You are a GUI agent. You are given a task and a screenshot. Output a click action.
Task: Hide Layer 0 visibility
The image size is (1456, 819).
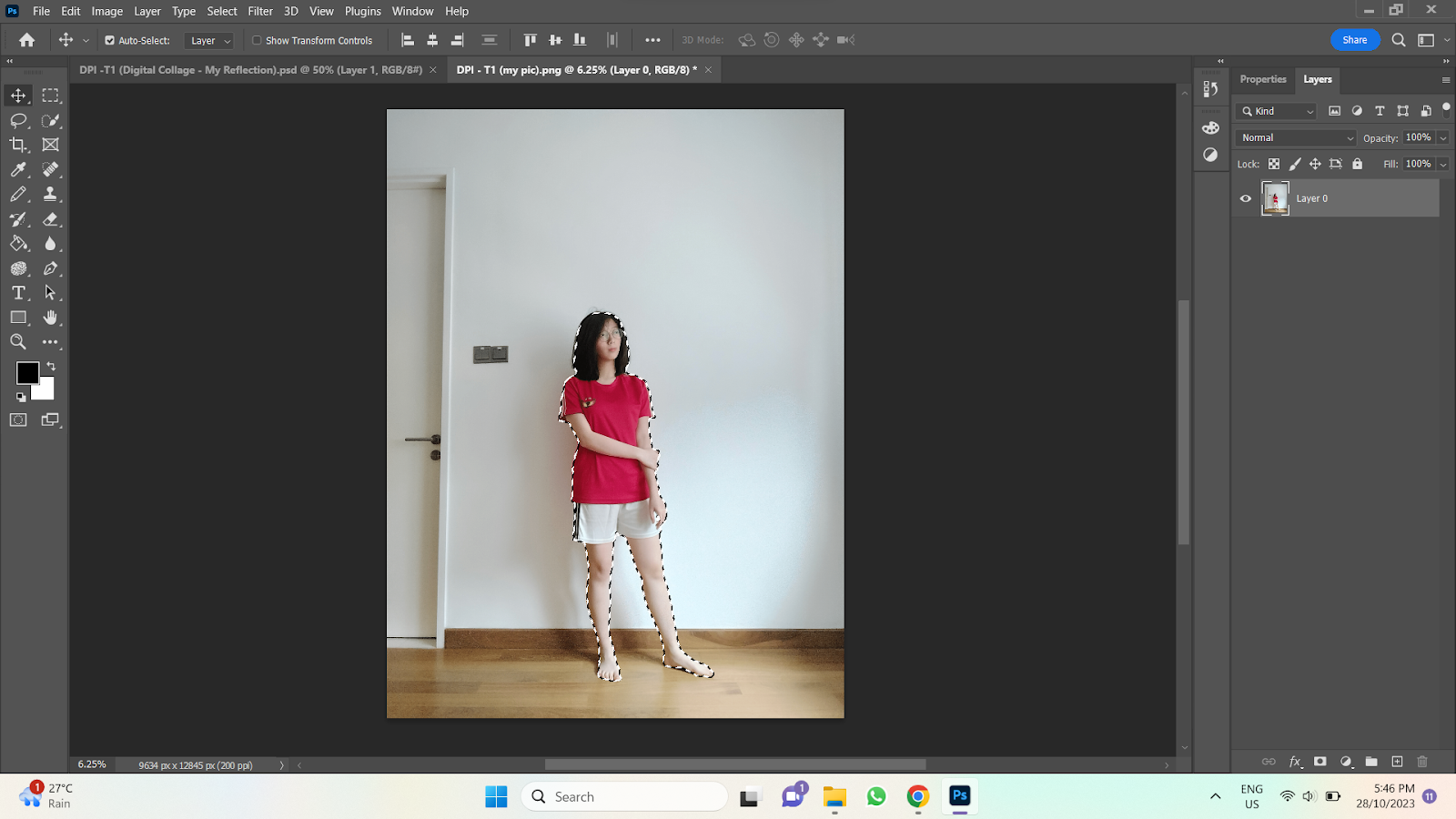(x=1246, y=198)
